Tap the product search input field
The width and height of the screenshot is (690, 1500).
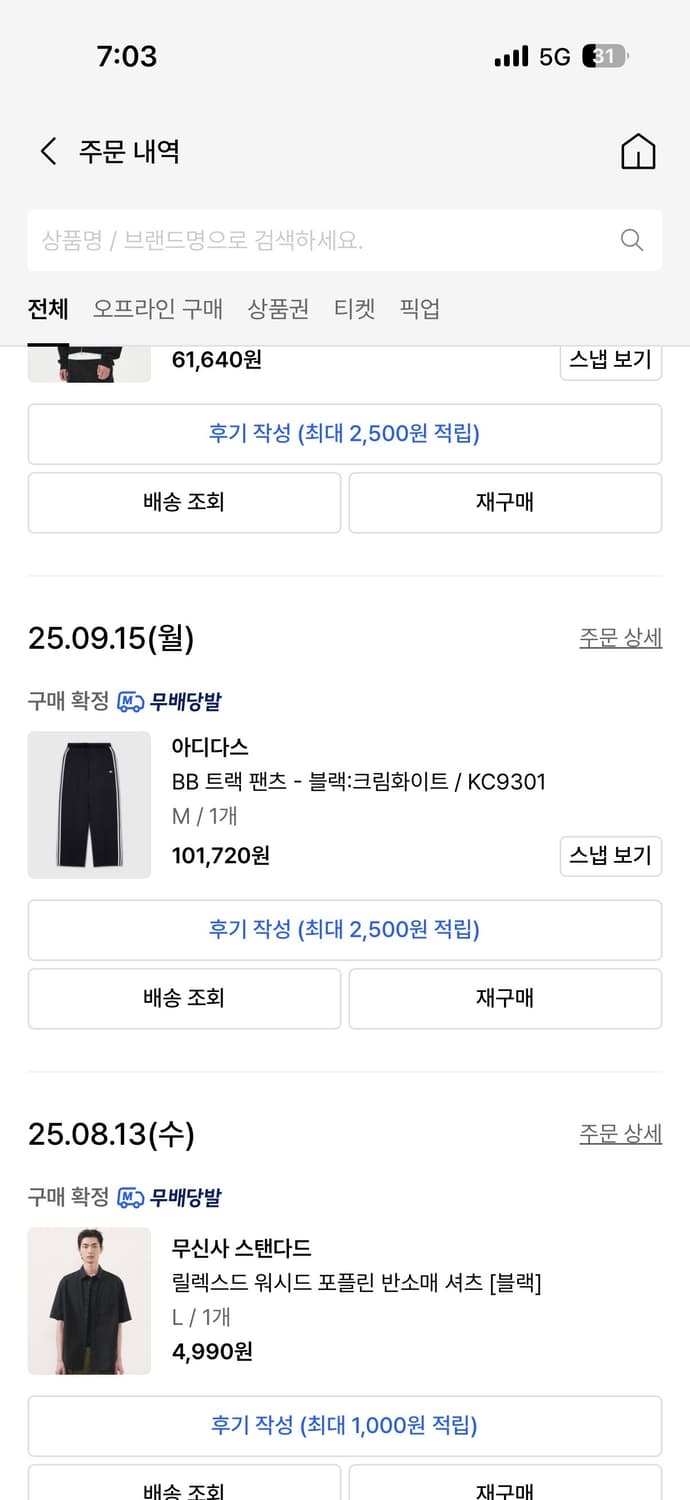(x=300, y=240)
